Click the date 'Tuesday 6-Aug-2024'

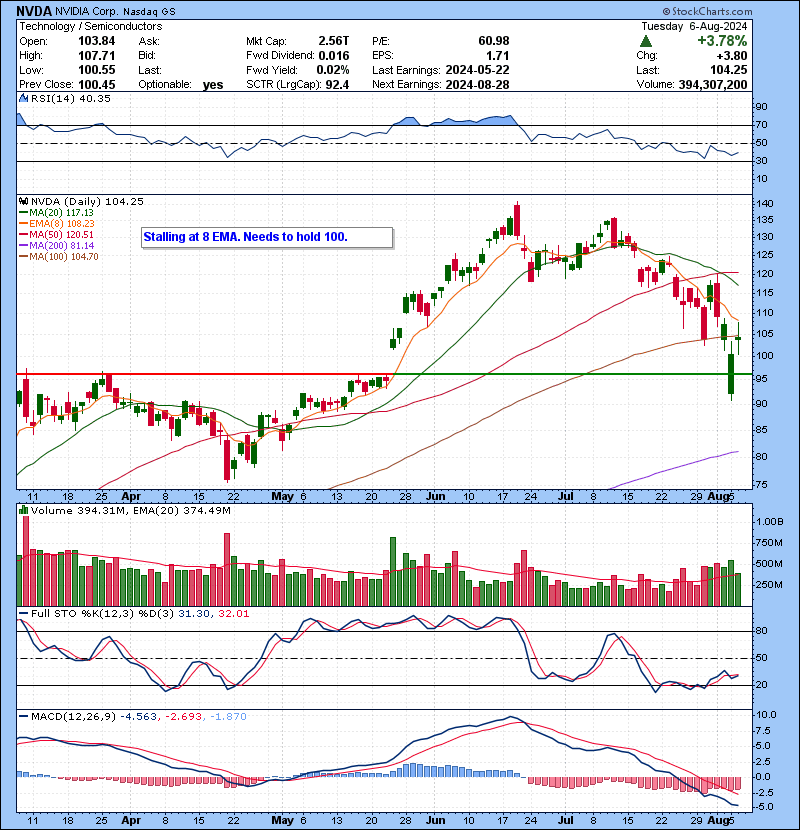click(x=694, y=26)
